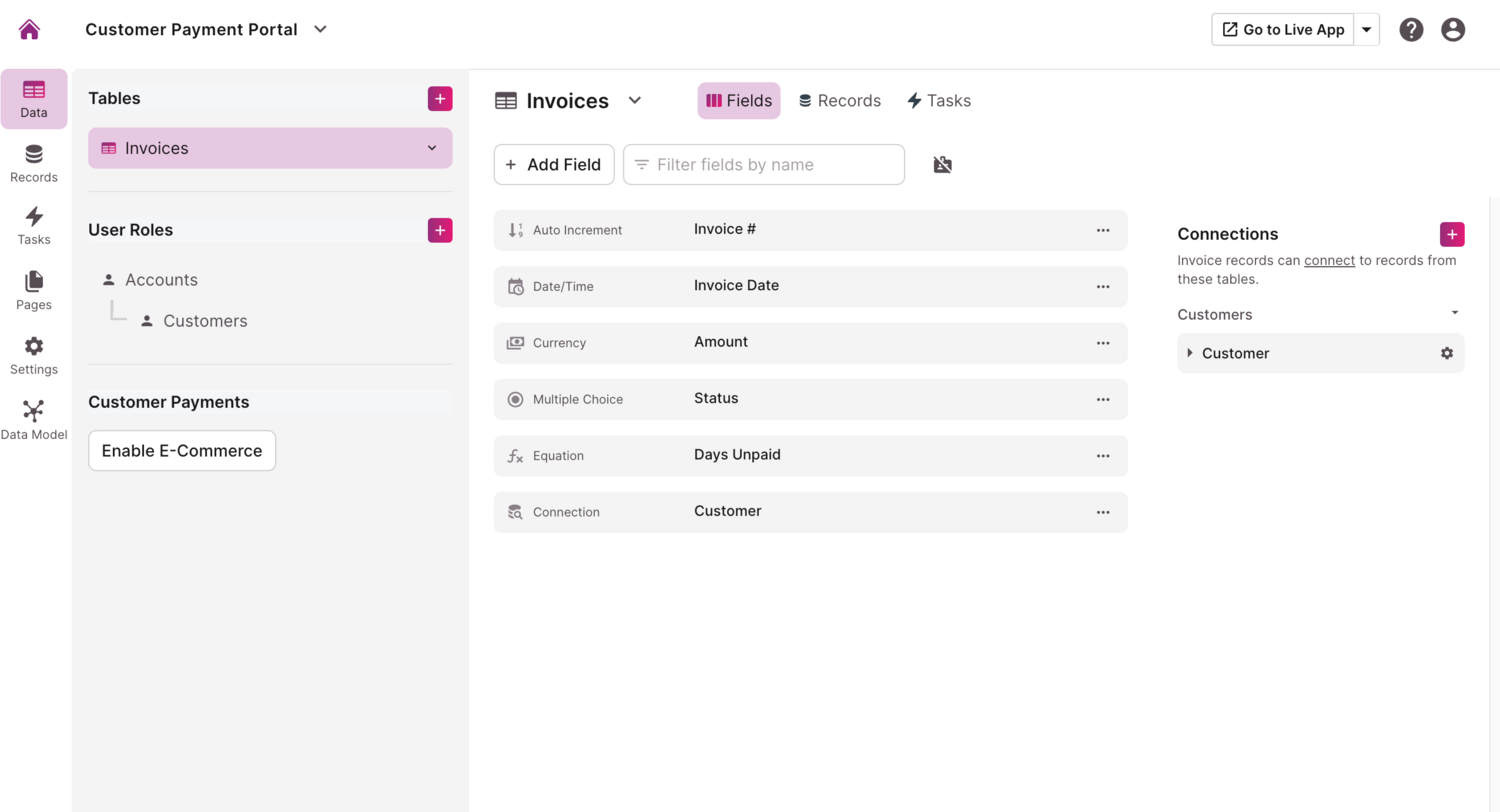Open the Customer Payment Portal app dropdown
The image size is (1500, 812).
coord(320,30)
